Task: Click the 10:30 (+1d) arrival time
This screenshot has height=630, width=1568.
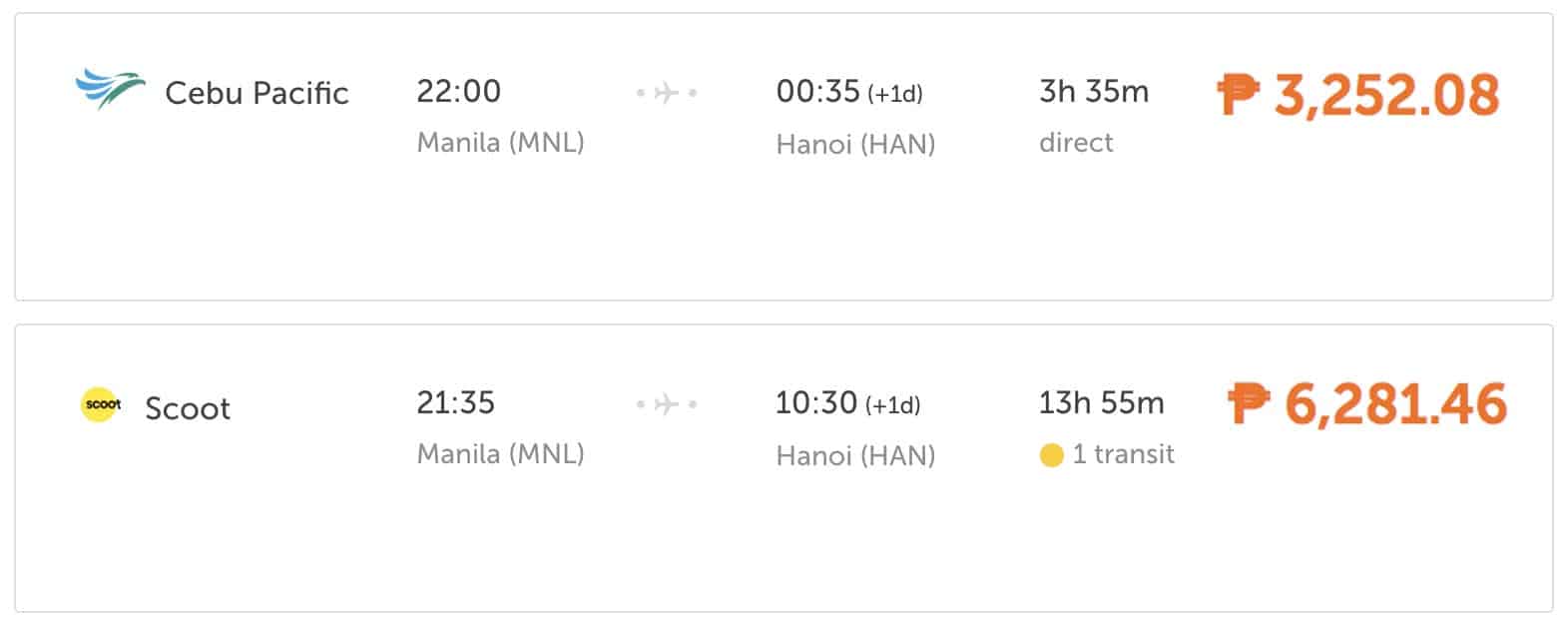Action: pyautogui.click(x=847, y=403)
